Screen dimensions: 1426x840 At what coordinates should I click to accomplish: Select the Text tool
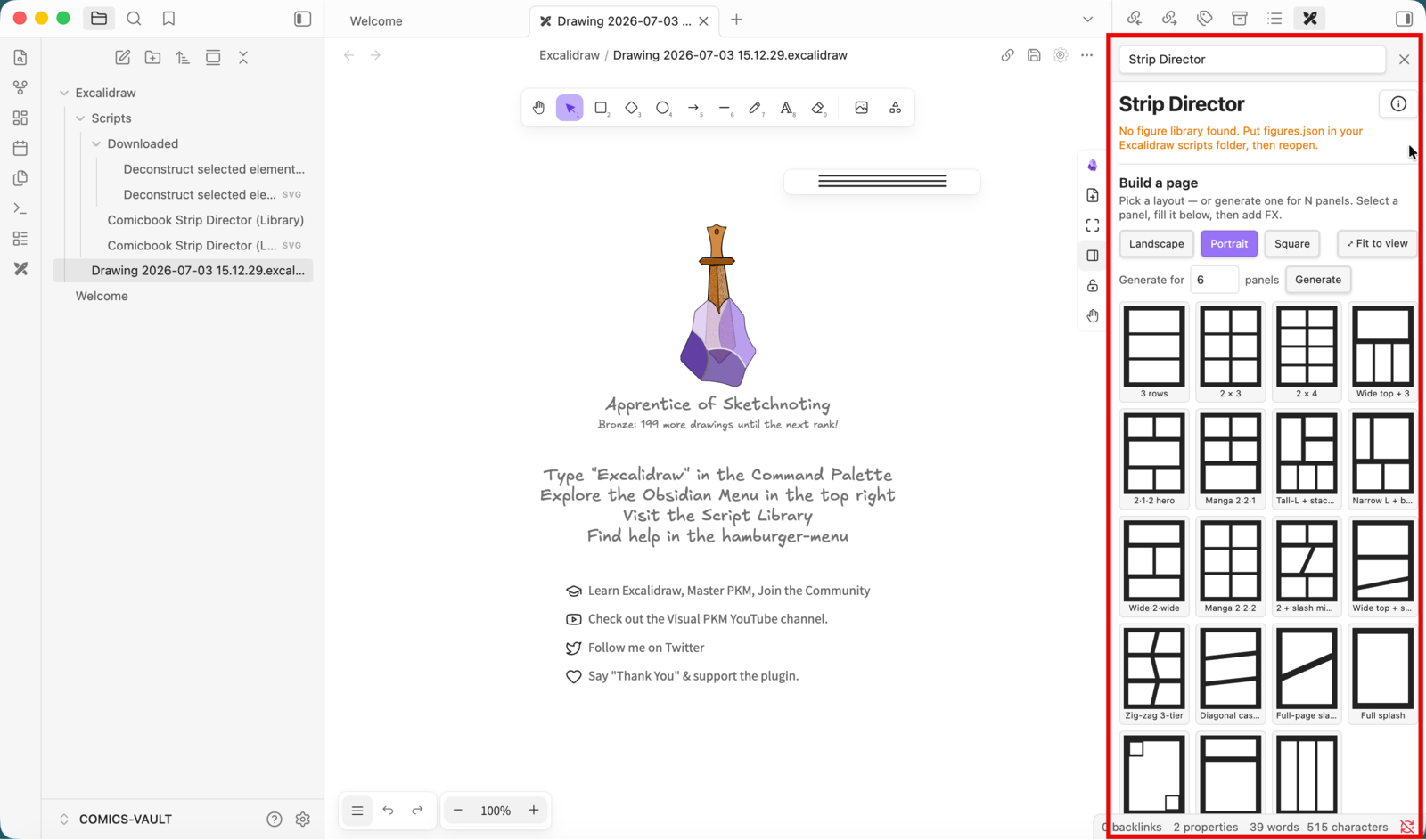[786, 108]
